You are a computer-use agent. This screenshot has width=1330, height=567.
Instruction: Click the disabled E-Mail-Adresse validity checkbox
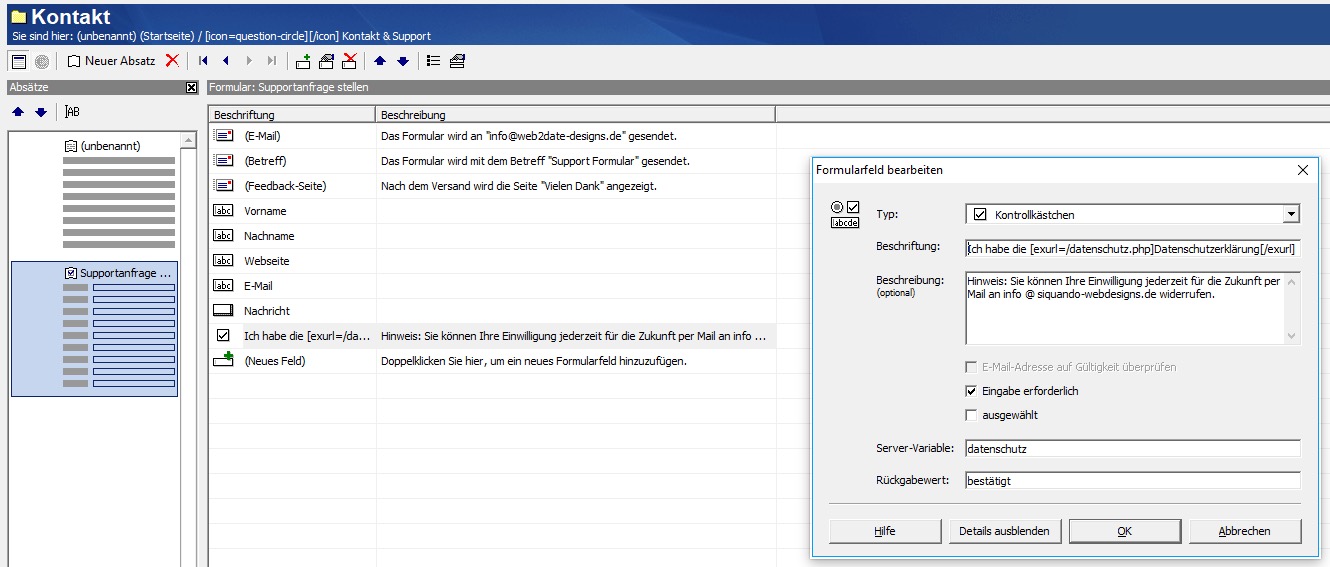pyautogui.click(x=971, y=367)
